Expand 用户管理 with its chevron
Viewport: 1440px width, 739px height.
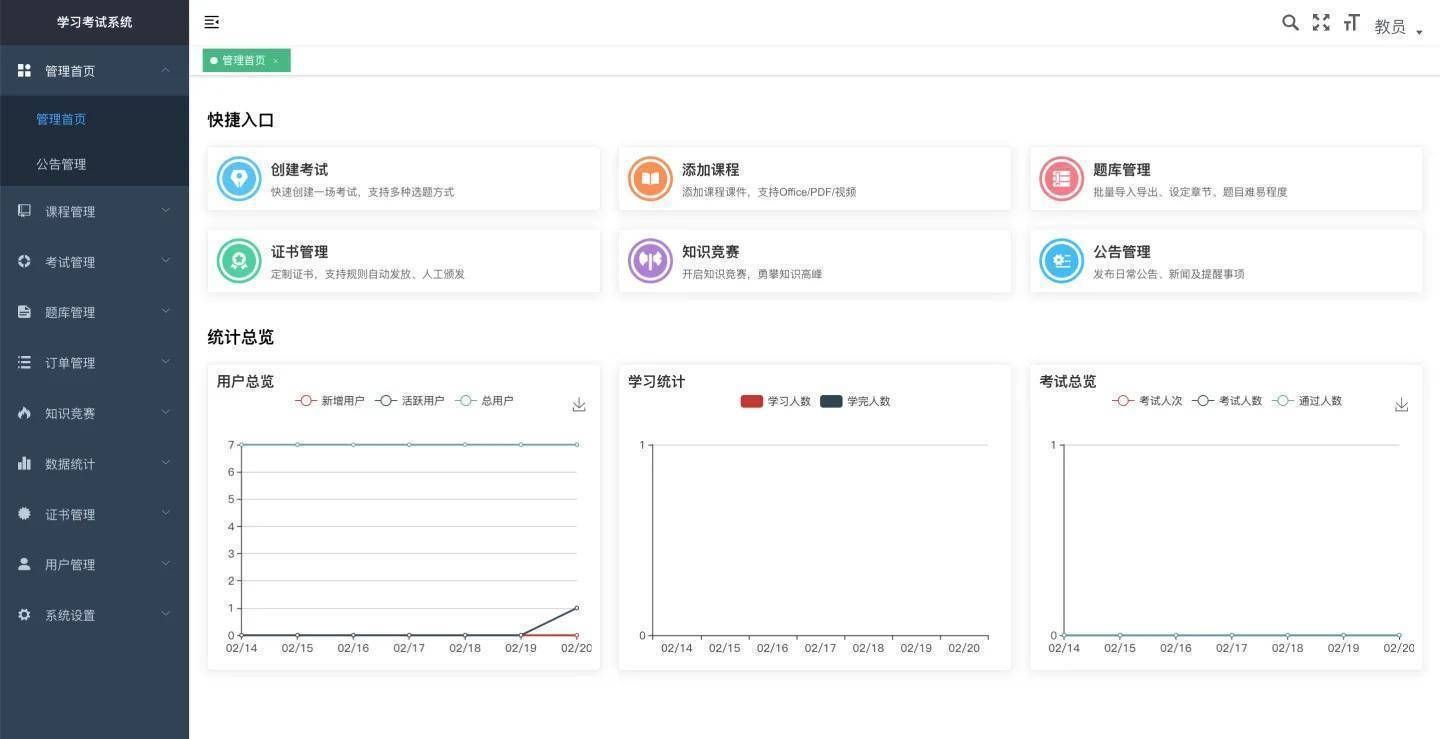pyautogui.click(x=166, y=564)
